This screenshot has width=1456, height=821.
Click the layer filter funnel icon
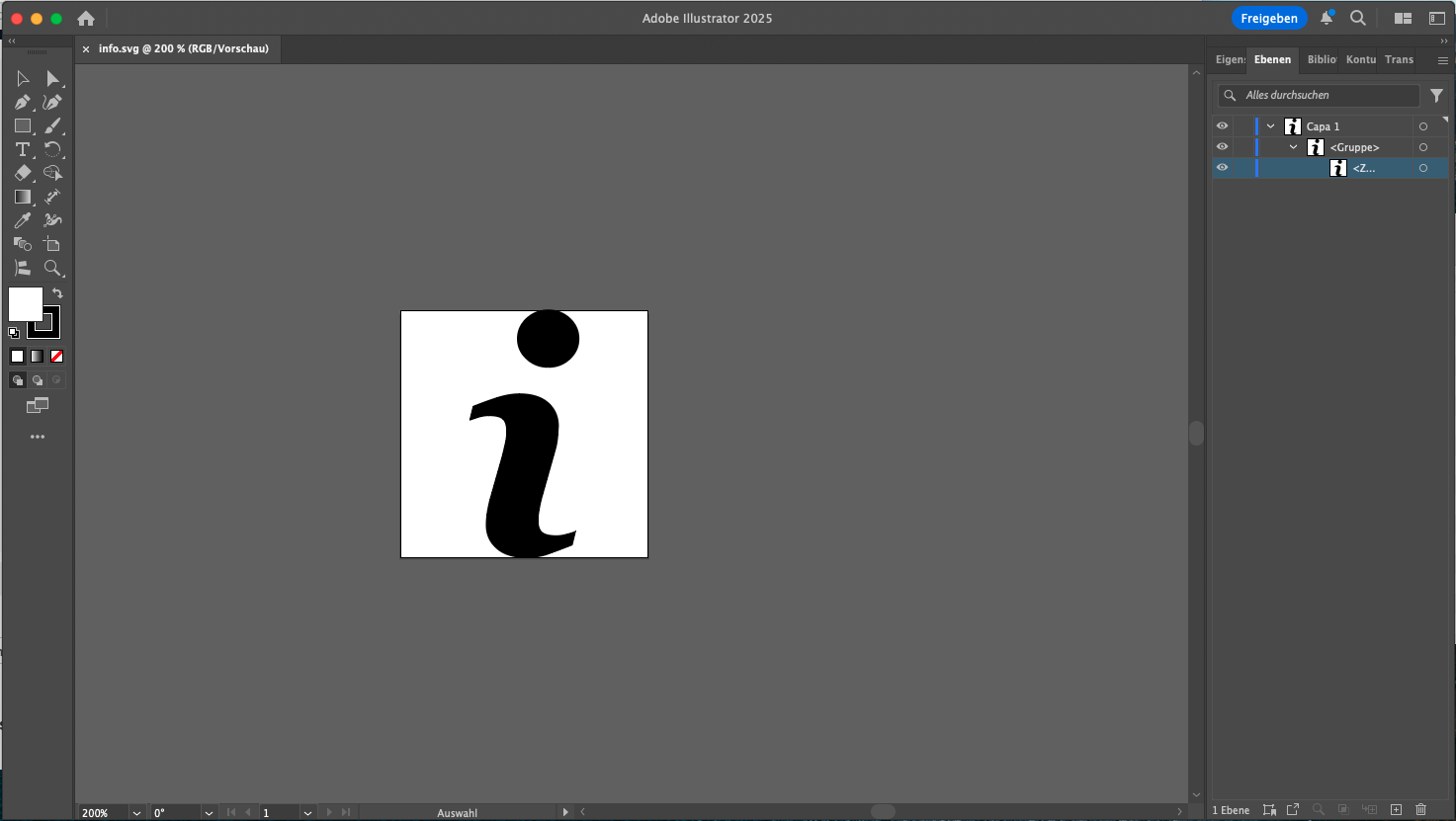click(x=1436, y=96)
